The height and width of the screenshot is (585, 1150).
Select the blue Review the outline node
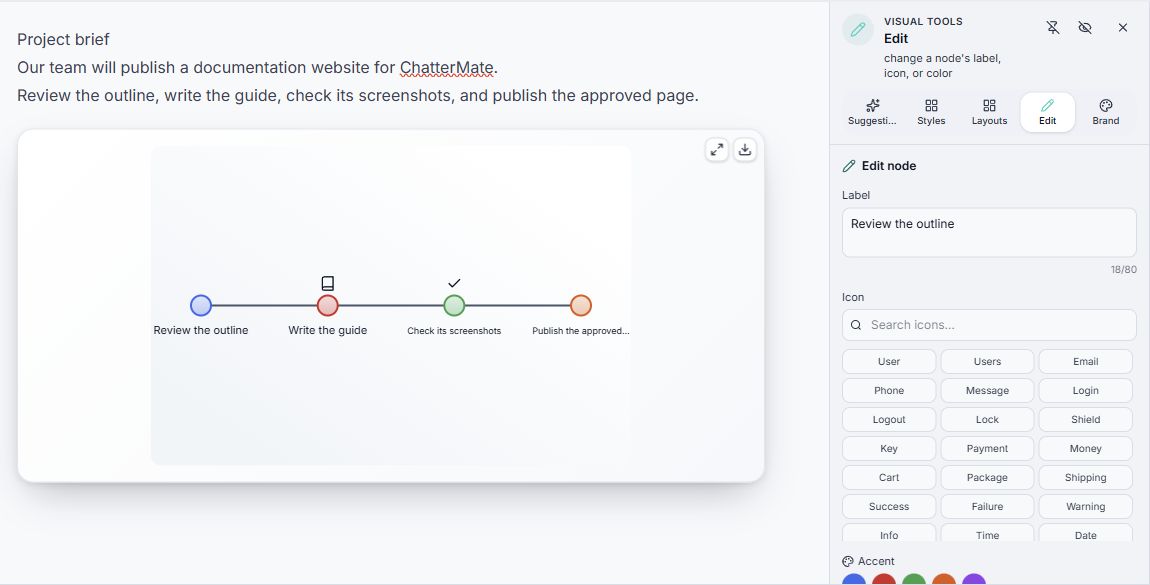tap(200, 306)
